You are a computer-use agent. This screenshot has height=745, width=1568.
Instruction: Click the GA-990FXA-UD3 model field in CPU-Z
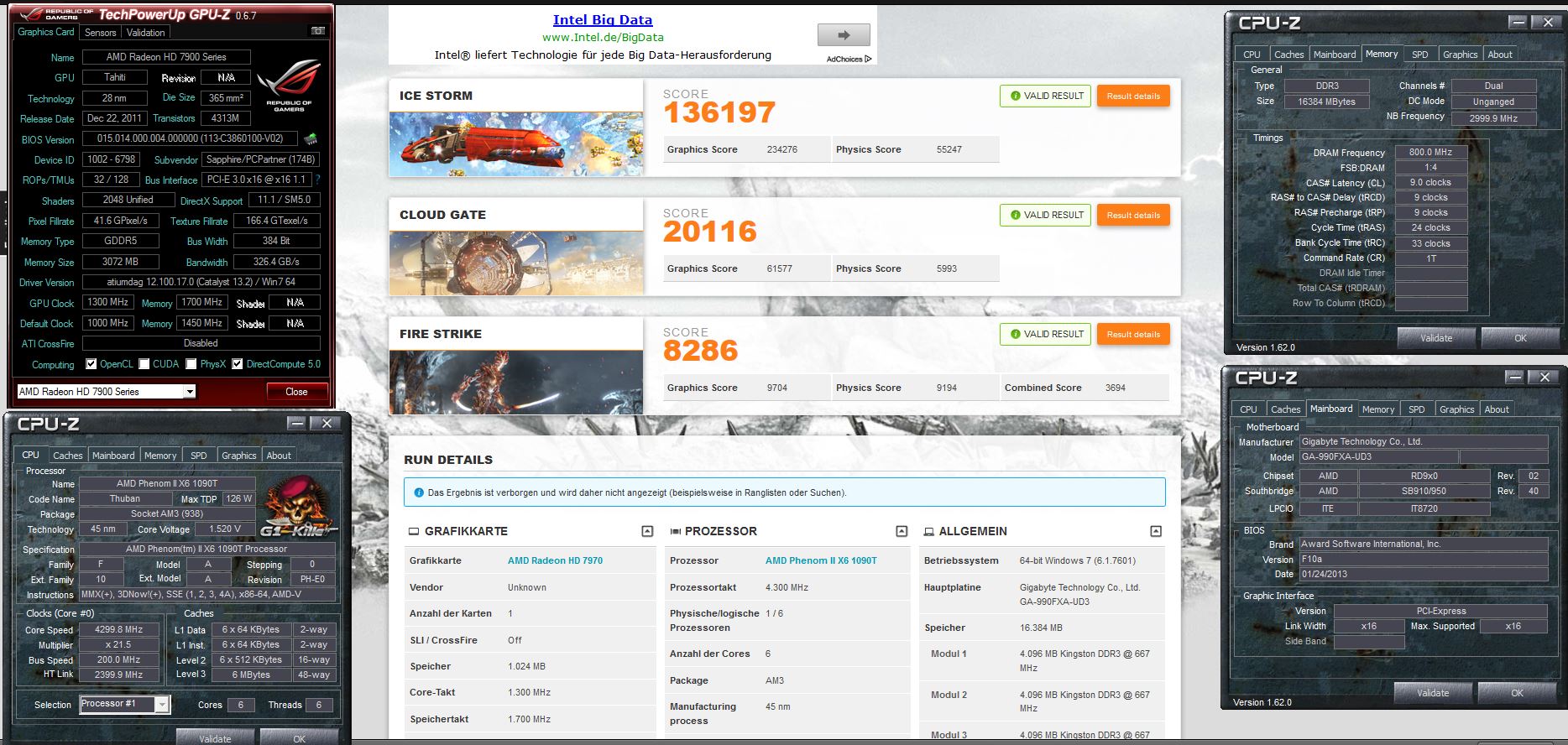[1377, 457]
